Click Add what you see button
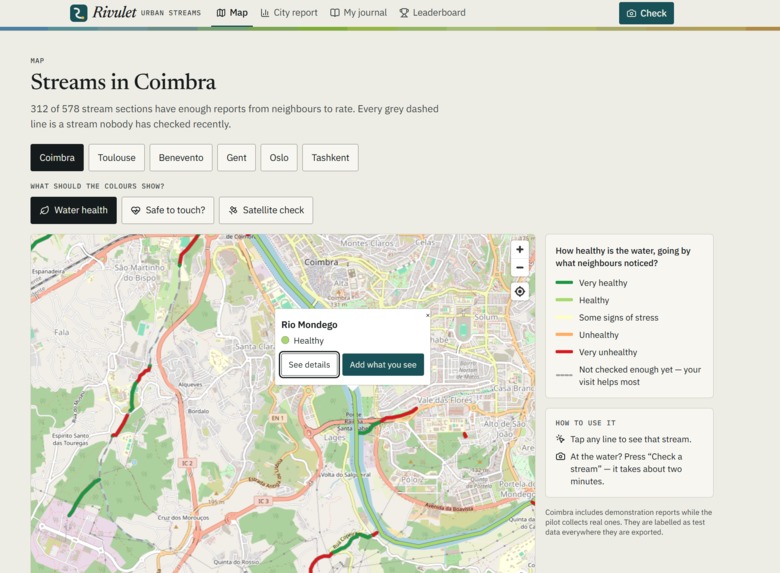The image size is (780, 573). pos(383,365)
